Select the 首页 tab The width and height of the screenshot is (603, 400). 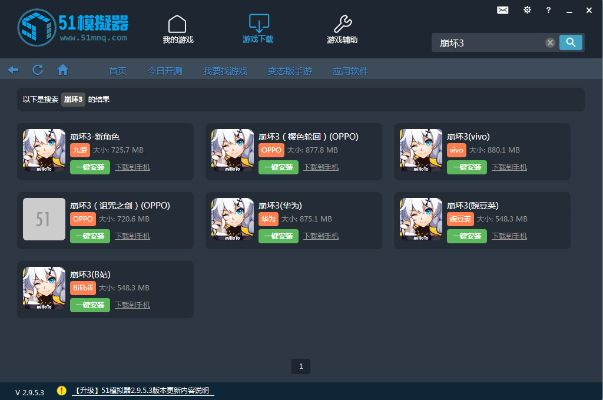118,71
